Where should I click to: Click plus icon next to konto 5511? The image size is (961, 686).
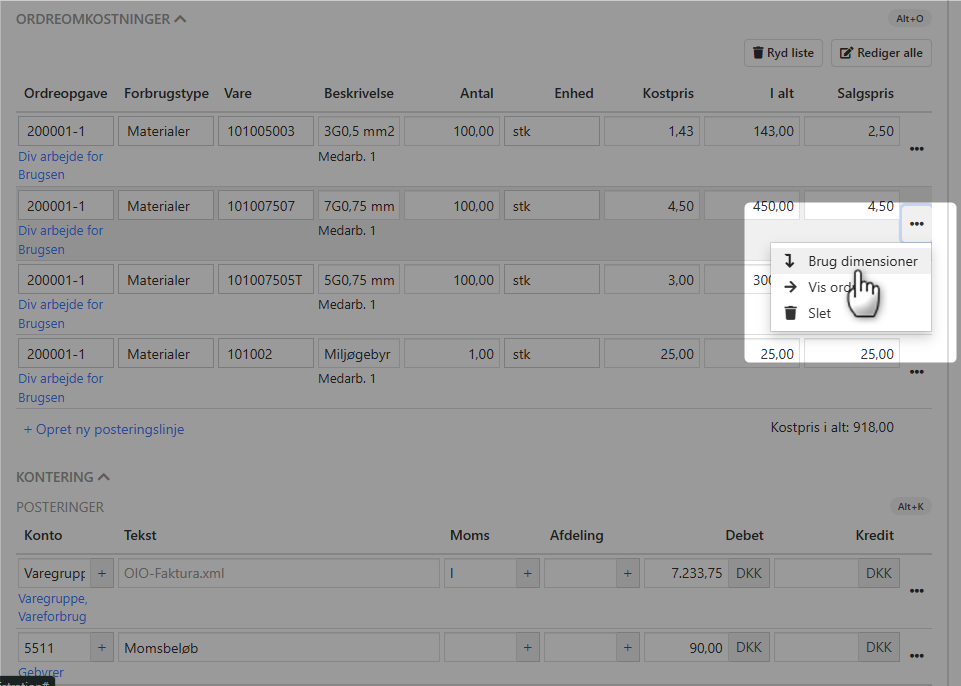[x=102, y=648]
